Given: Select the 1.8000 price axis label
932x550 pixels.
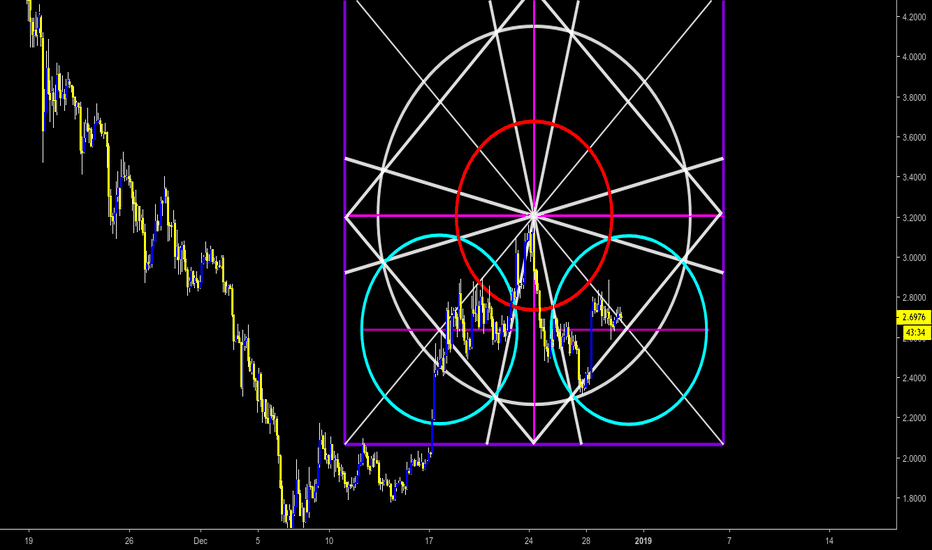Looking at the screenshot, I should click(914, 499).
